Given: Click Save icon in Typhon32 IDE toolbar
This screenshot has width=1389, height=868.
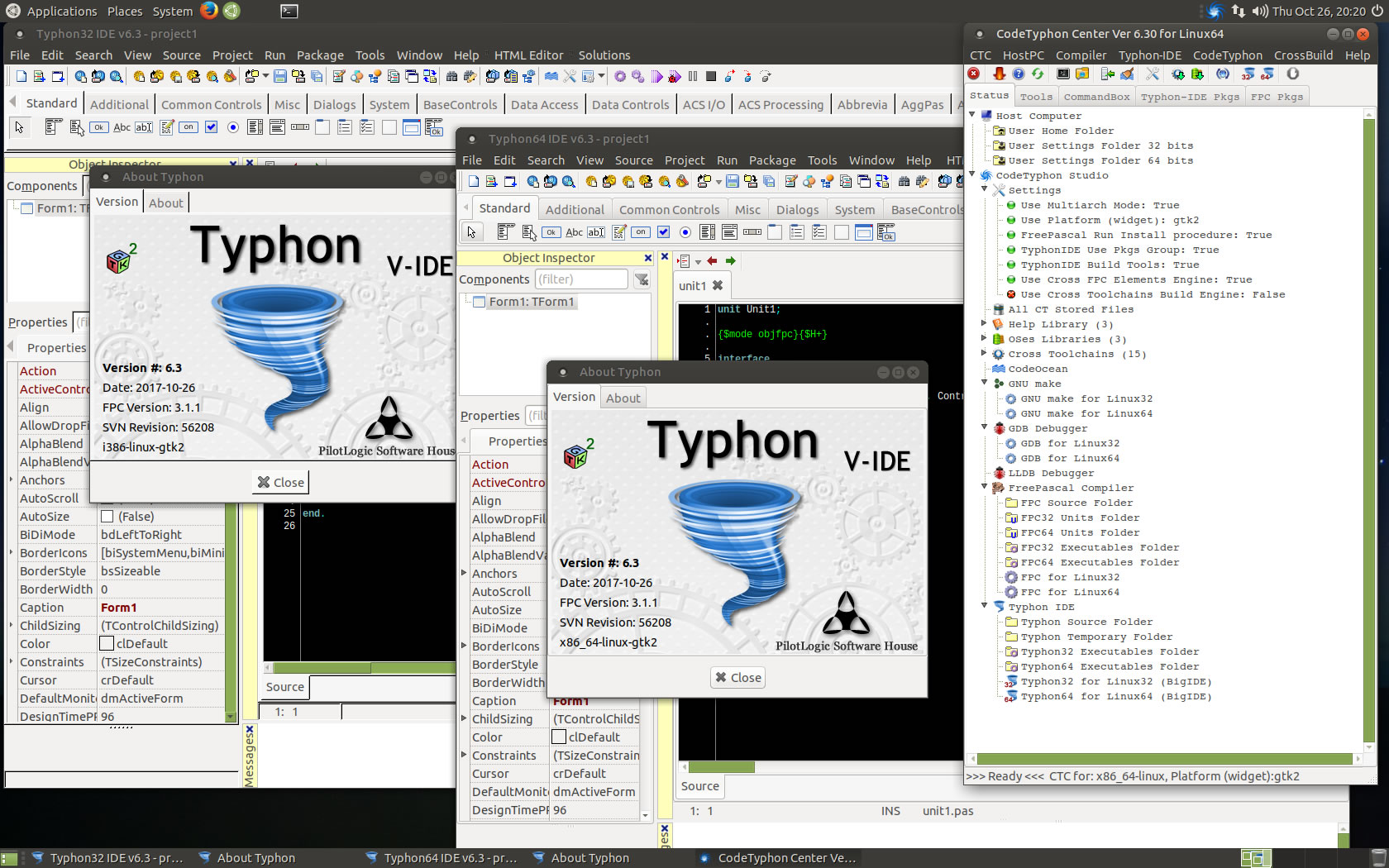Looking at the screenshot, I should [x=280, y=76].
